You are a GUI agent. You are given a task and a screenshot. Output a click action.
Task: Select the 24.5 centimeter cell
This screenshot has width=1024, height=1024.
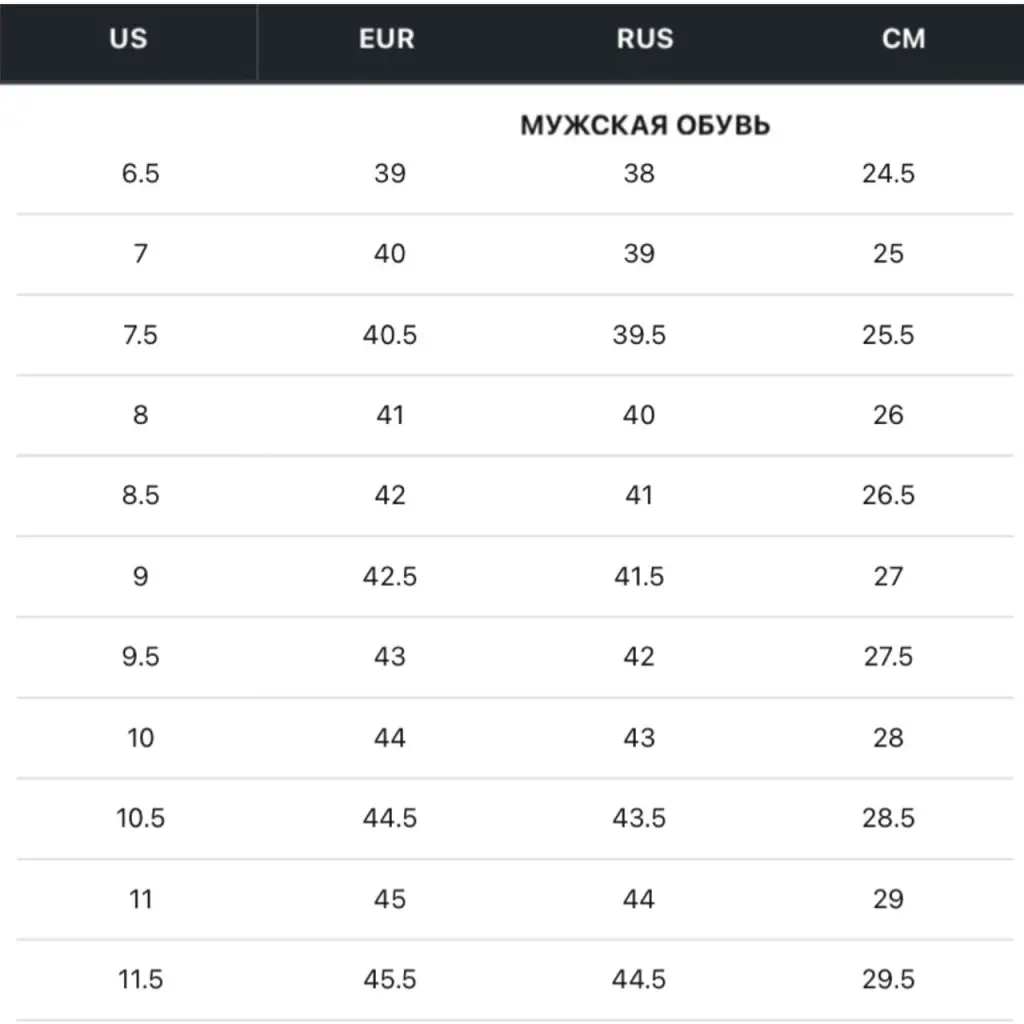(x=888, y=174)
